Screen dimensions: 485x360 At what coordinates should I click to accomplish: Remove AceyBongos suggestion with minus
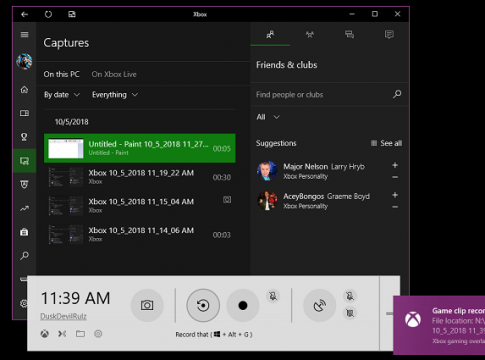pos(395,207)
